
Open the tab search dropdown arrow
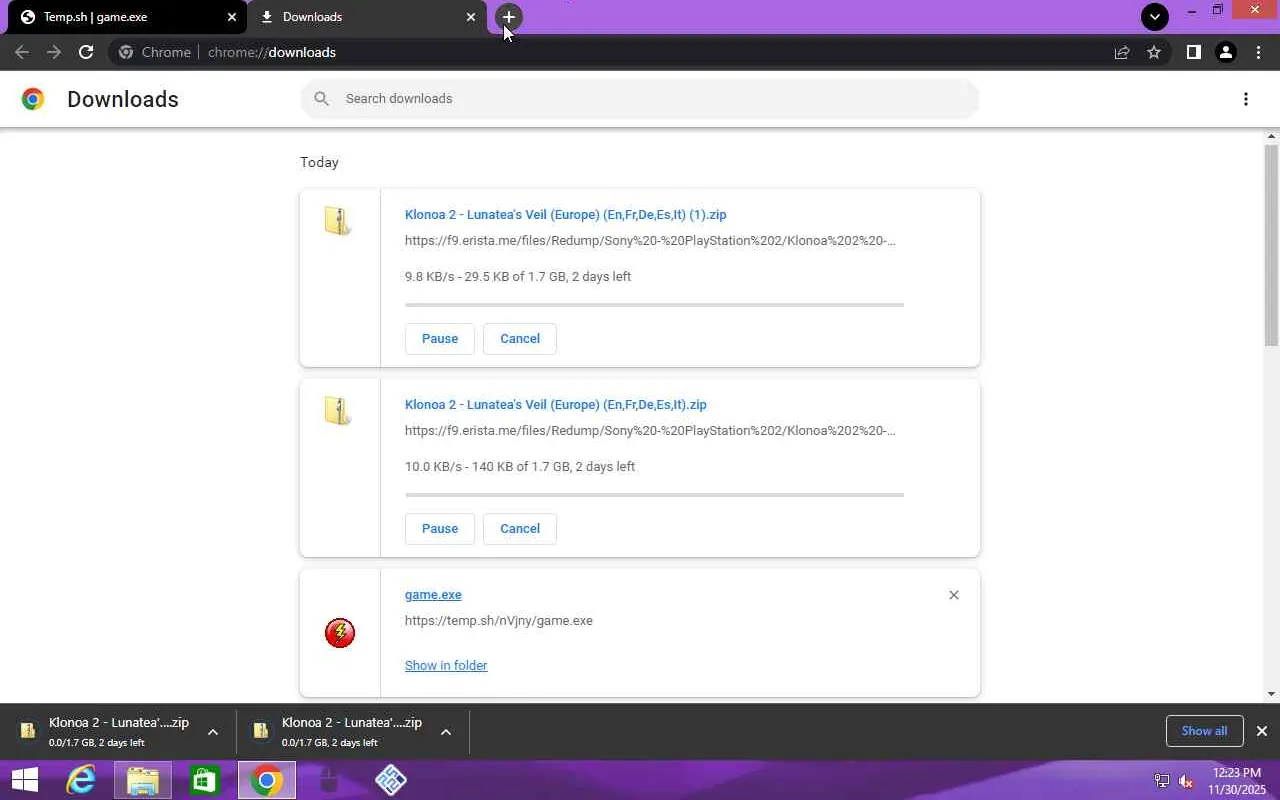tap(1155, 16)
